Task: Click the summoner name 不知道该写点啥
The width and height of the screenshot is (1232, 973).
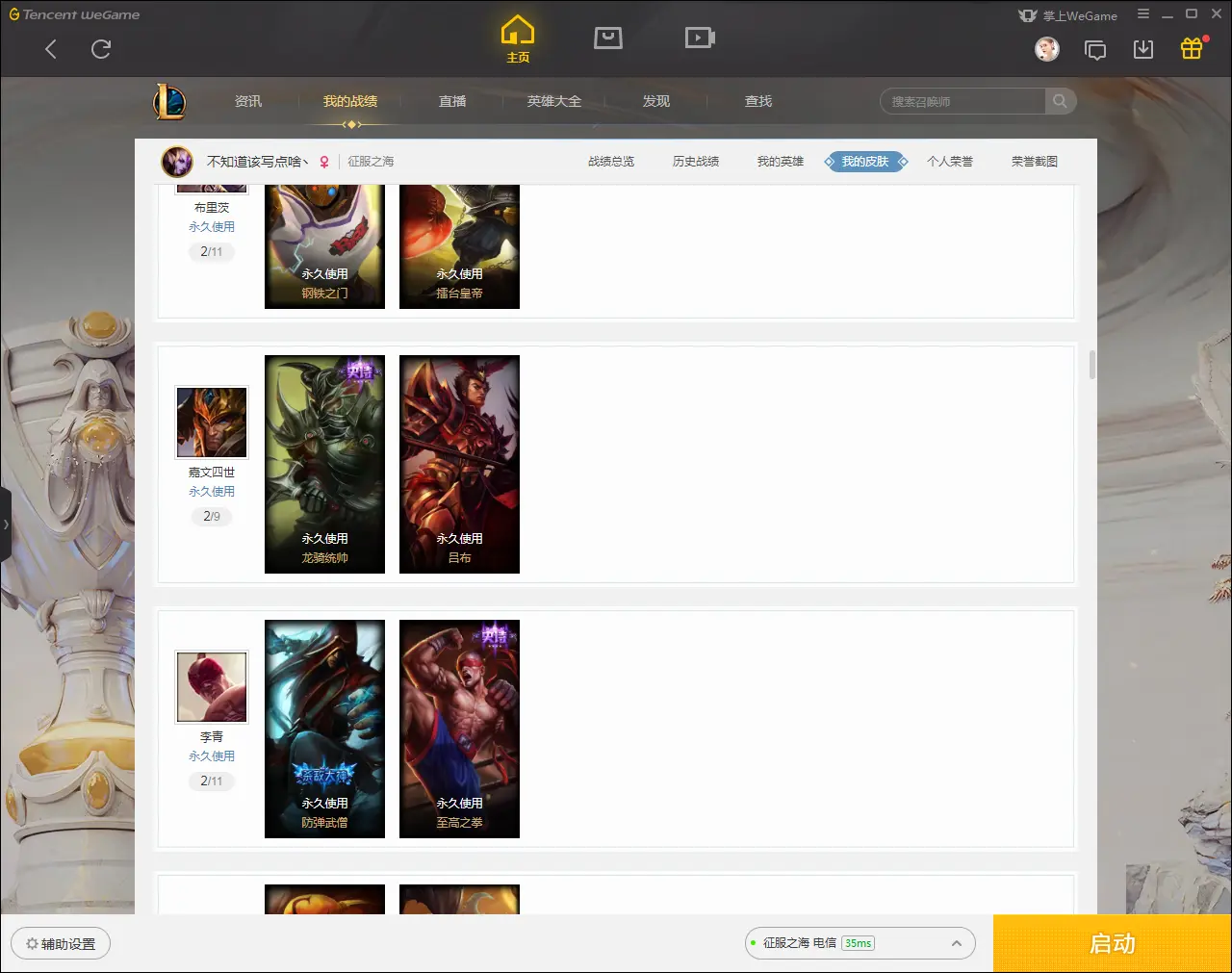Action: [x=257, y=162]
